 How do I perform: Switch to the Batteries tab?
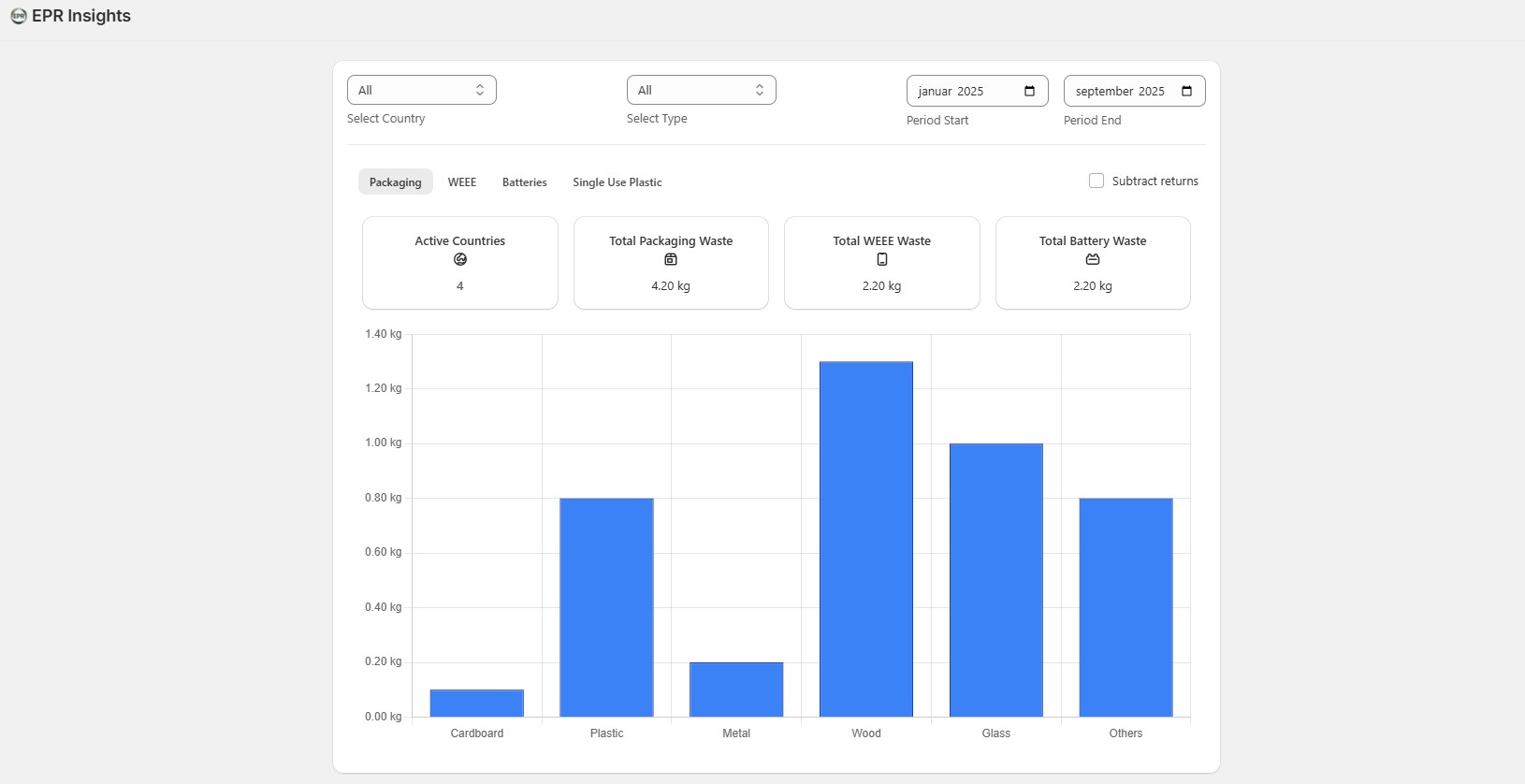[524, 182]
